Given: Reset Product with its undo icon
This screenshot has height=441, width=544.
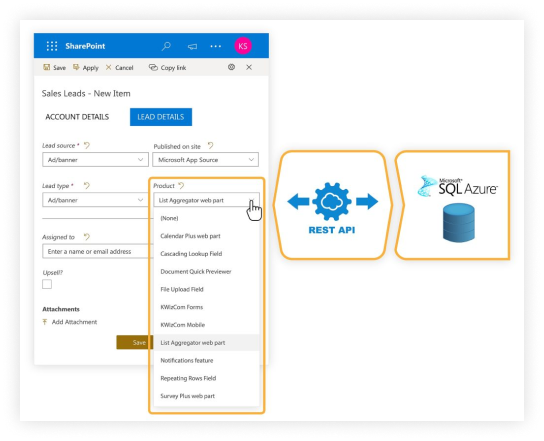Looking at the screenshot, I should click(x=181, y=186).
